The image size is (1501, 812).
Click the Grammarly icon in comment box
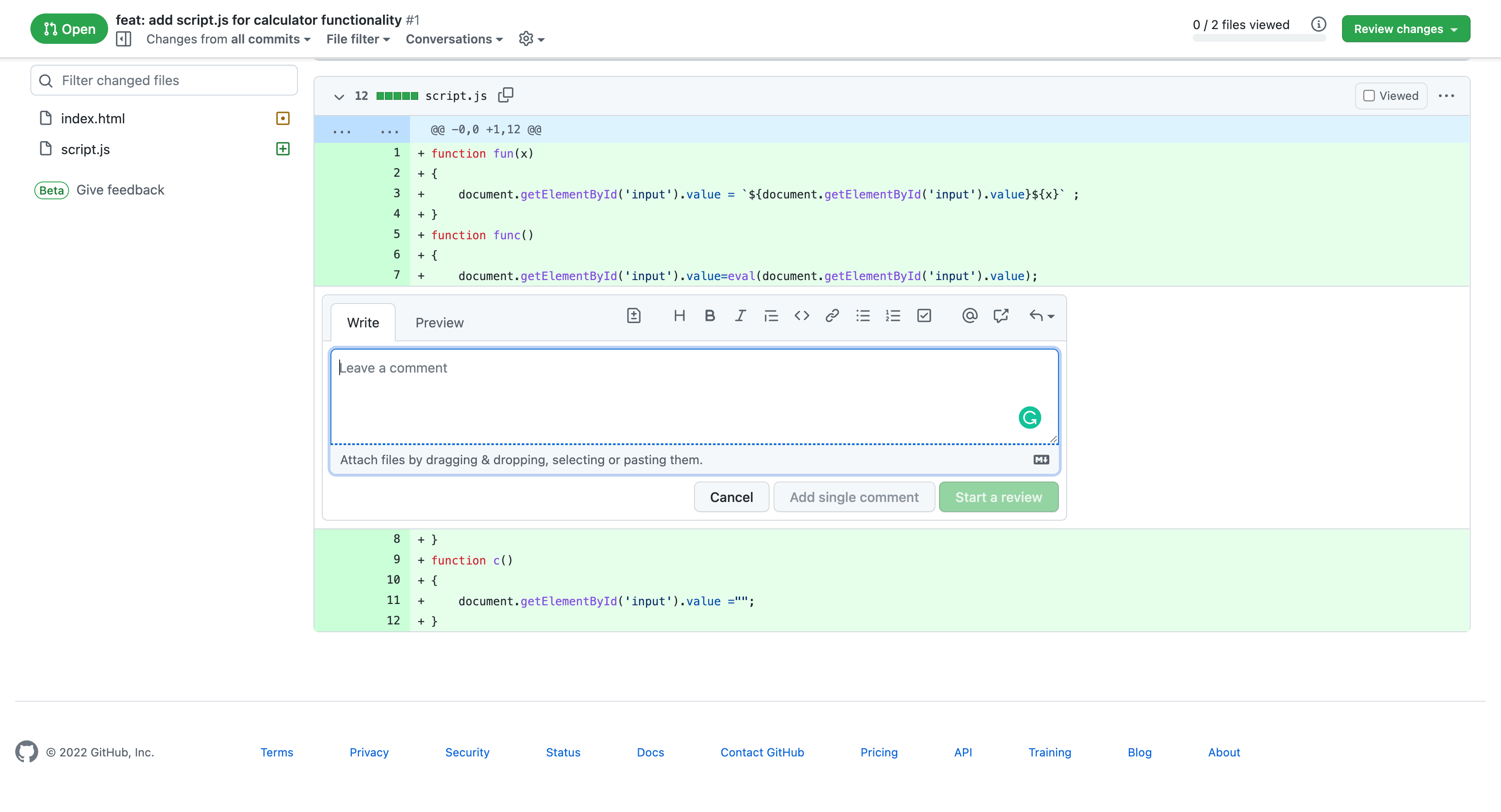[1030, 418]
